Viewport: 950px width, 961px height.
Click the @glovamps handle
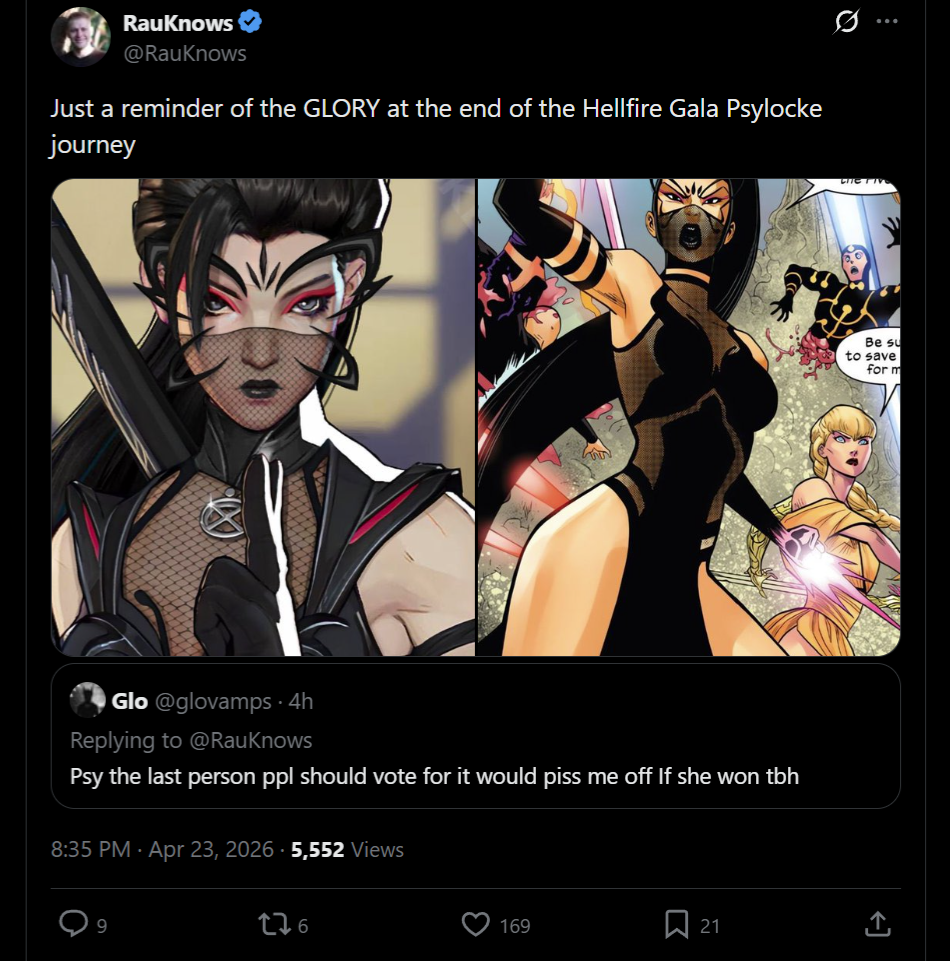[x=213, y=701]
